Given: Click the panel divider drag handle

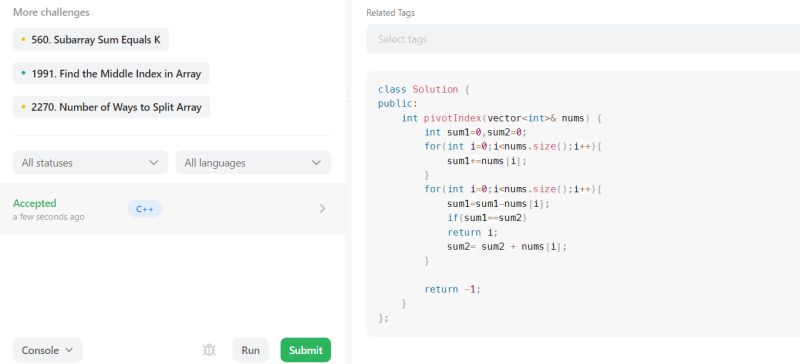Looking at the screenshot, I should pyautogui.click(x=348, y=97).
